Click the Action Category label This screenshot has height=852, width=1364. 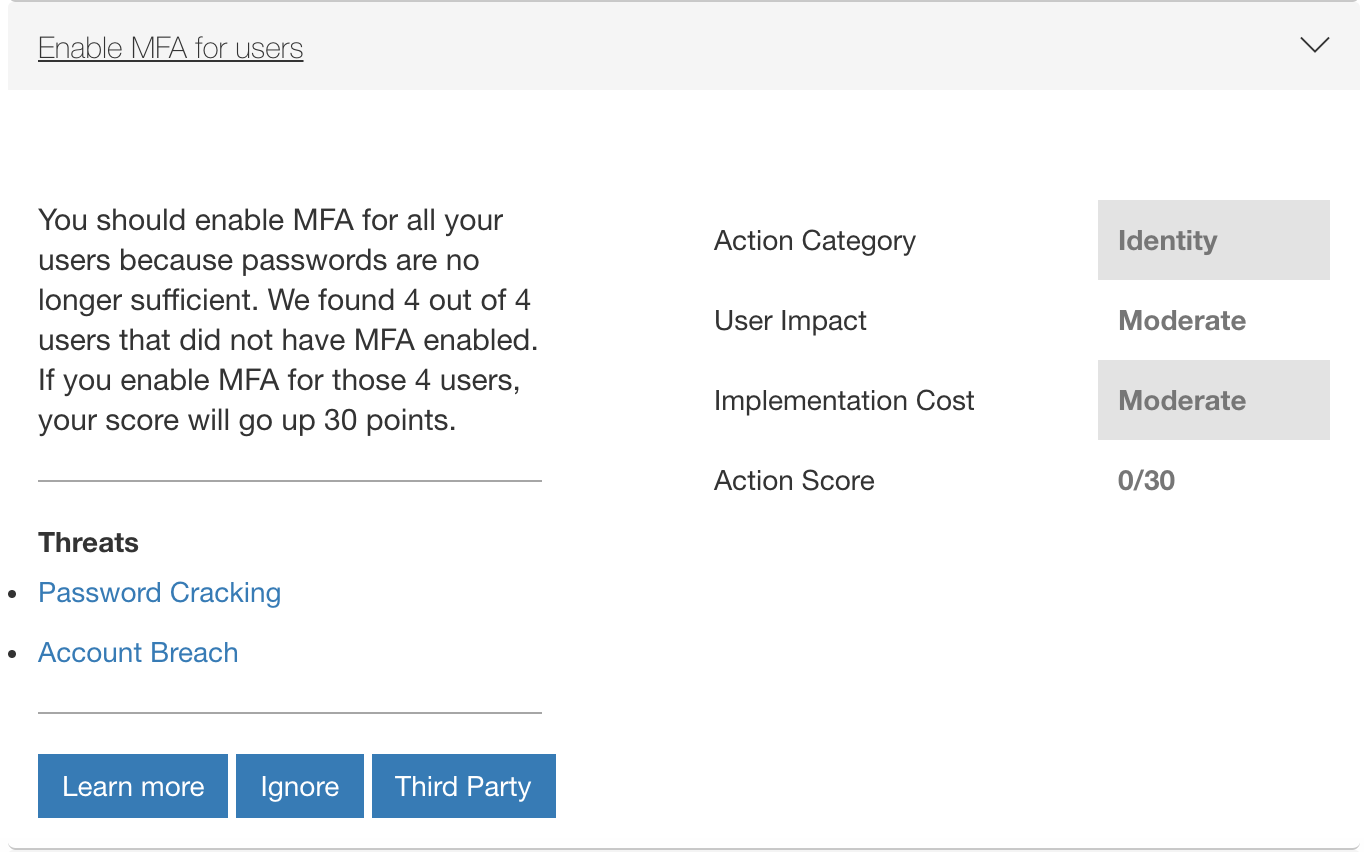814,241
